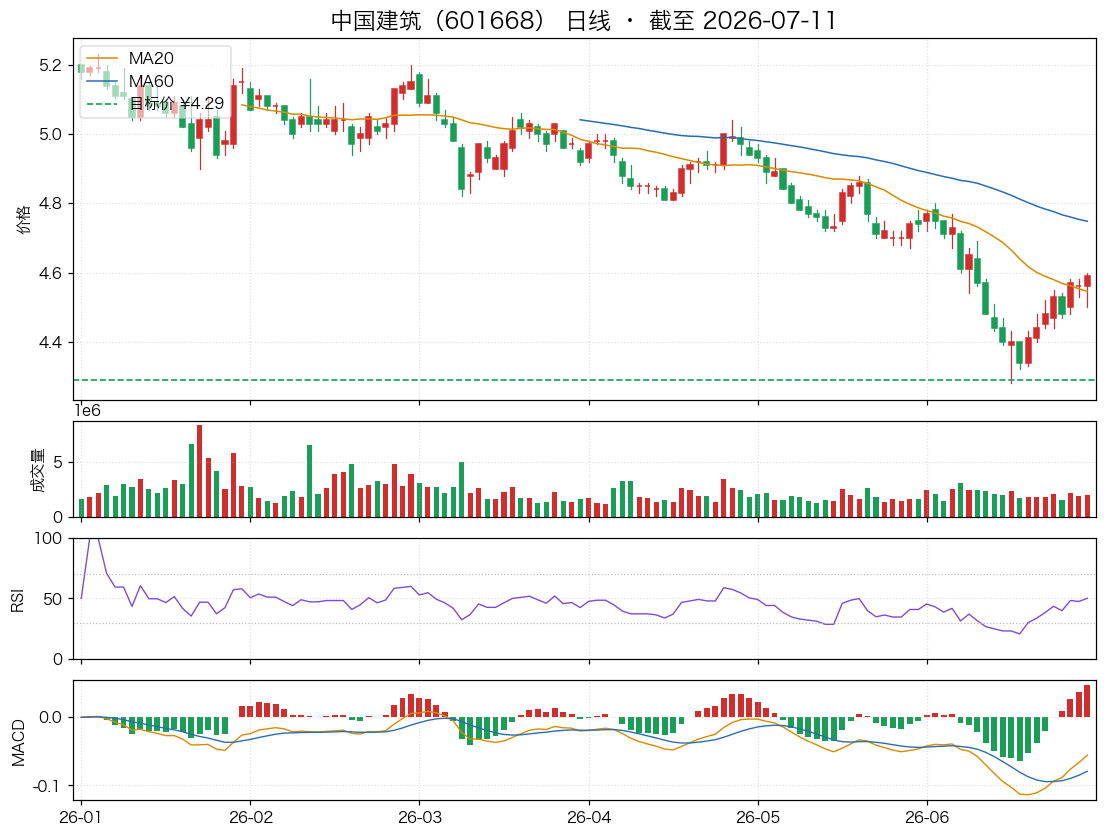The image size is (1106, 837).
Task: Click the 50 tick on RSI panel
Action: pyautogui.click(x=53, y=599)
